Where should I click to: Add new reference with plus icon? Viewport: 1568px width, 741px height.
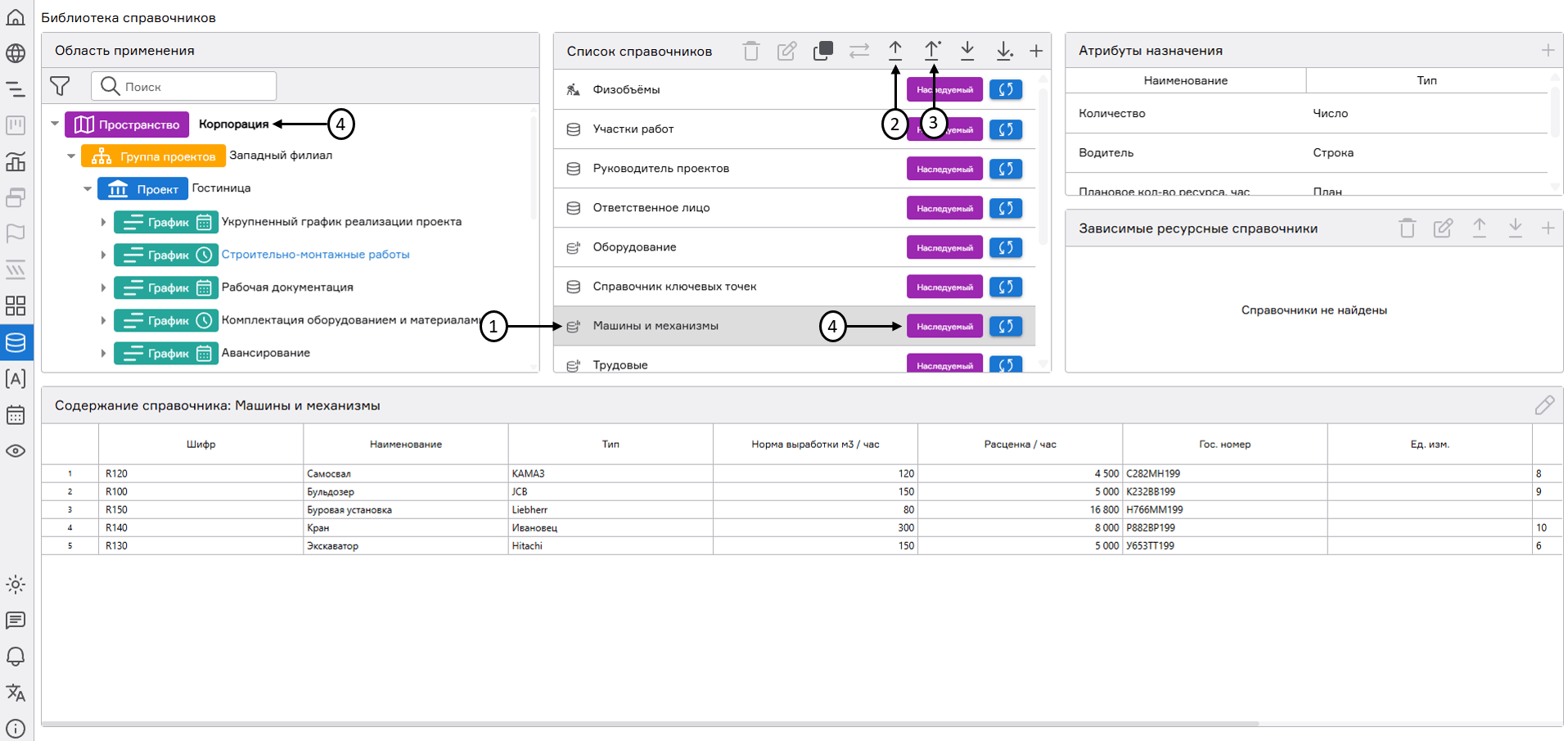1036,52
